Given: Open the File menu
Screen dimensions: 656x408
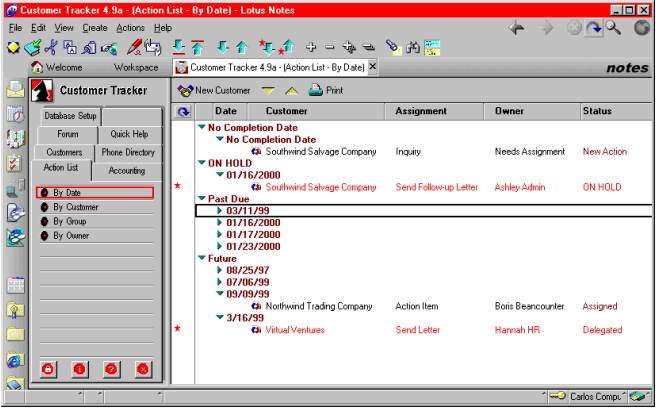Looking at the screenshot, I should (x=15, y=28).
